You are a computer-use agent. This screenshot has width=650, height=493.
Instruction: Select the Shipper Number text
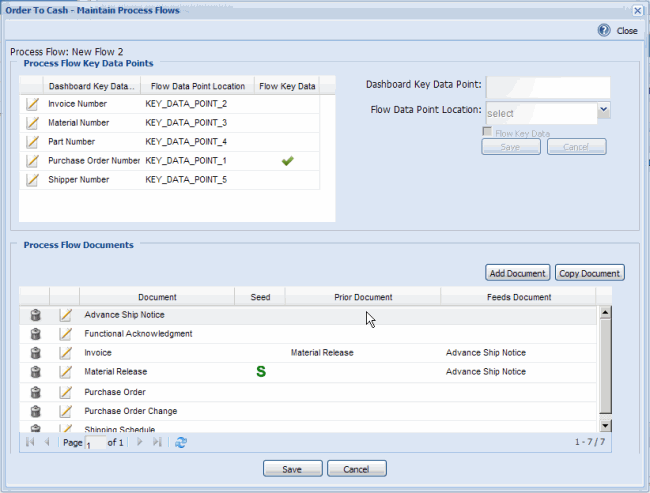(79, 180)
